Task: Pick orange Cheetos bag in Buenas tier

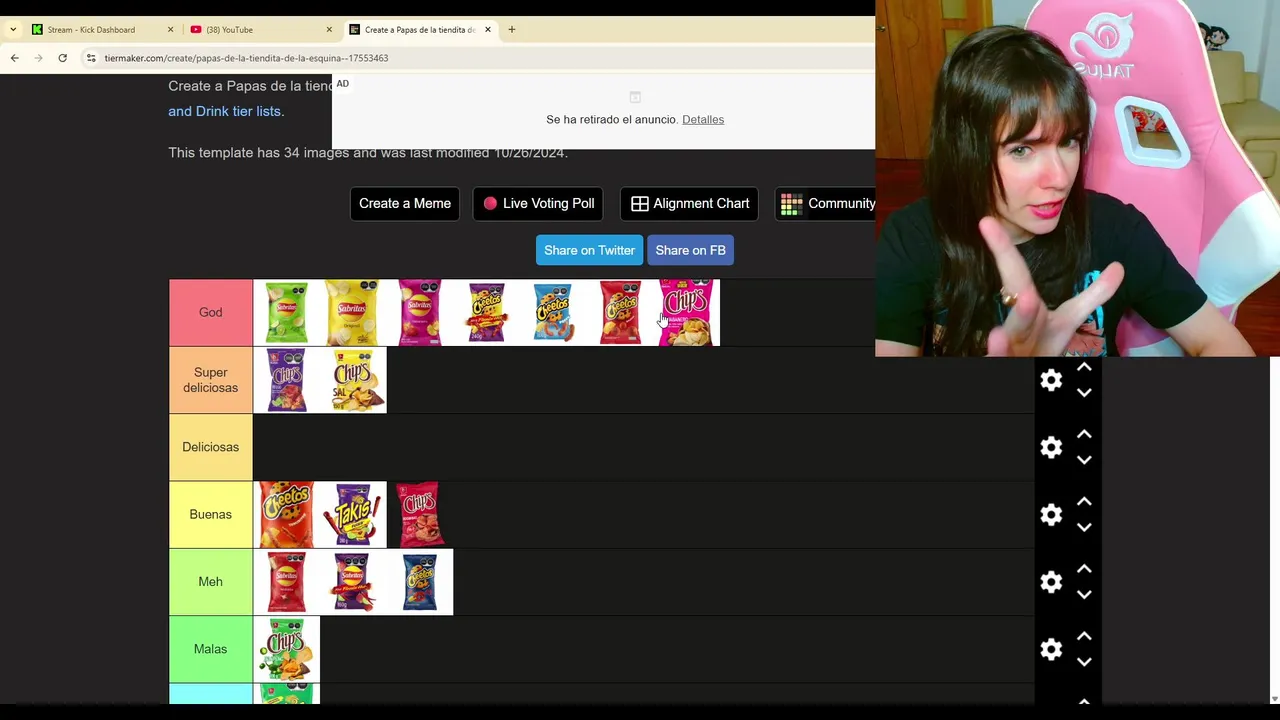Action: tap(286, 515)
